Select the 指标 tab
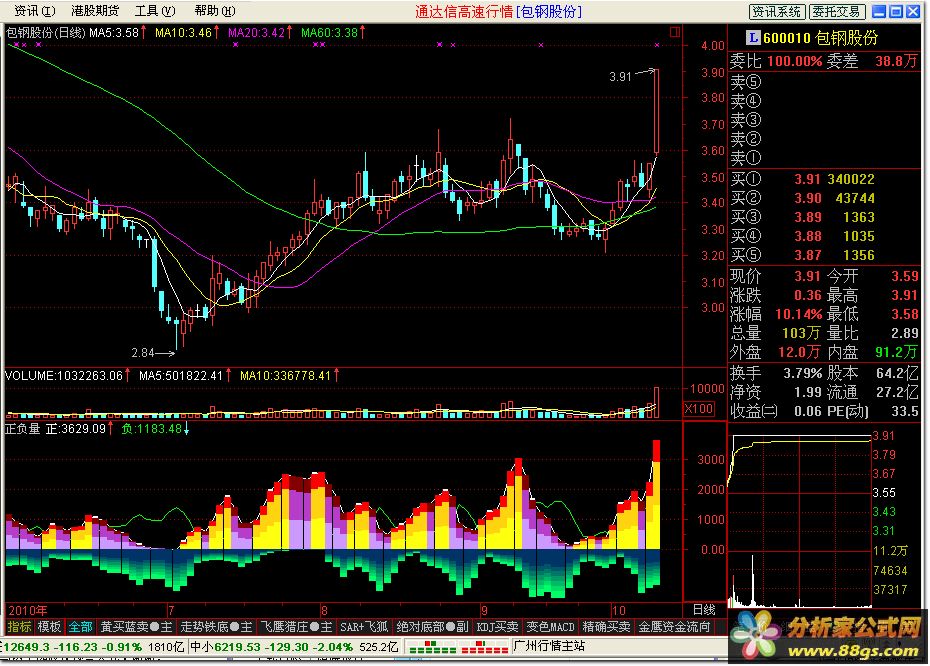The image size is (930, 666). 19,626
